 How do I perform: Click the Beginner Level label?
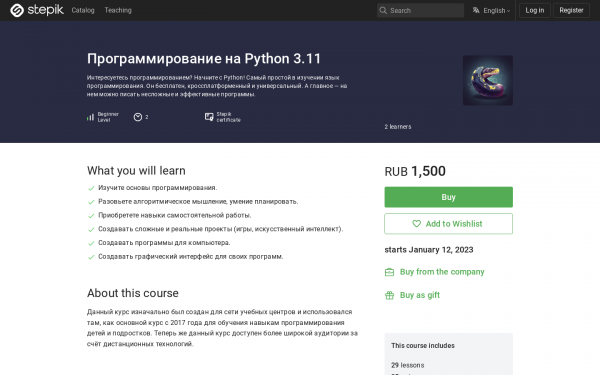coord(108,117)
